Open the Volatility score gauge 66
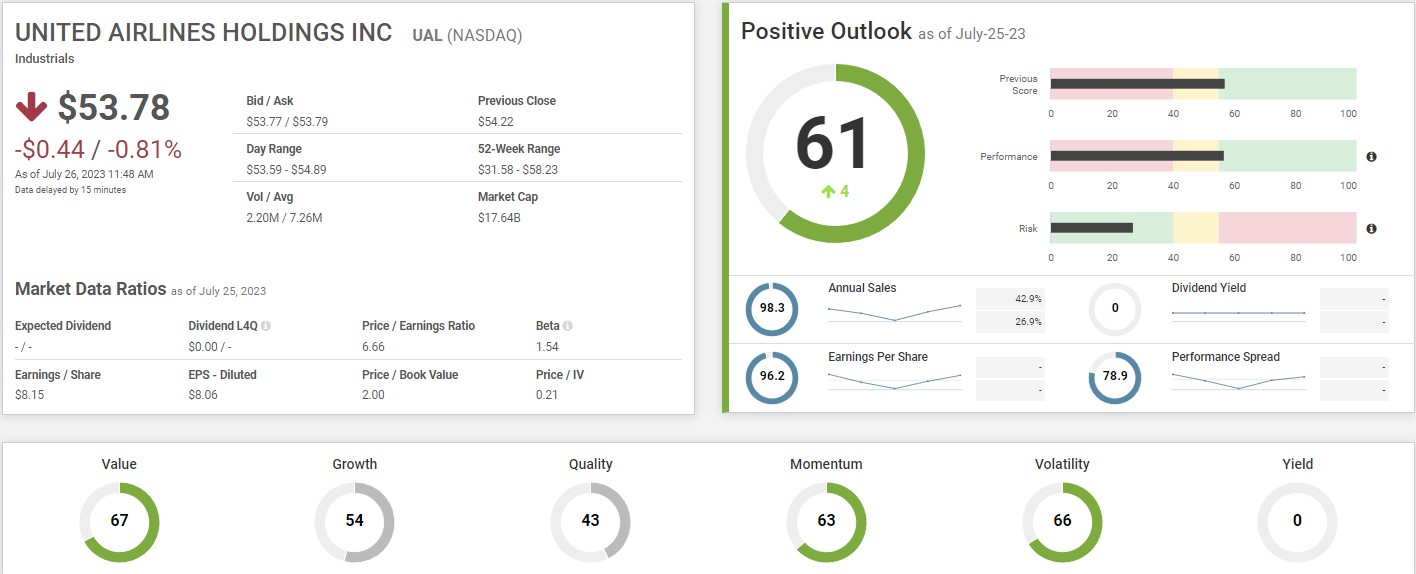Image resolution: width=1416 pixels, height=574 pixels. pyautogui.click(x=1062, y=521)
